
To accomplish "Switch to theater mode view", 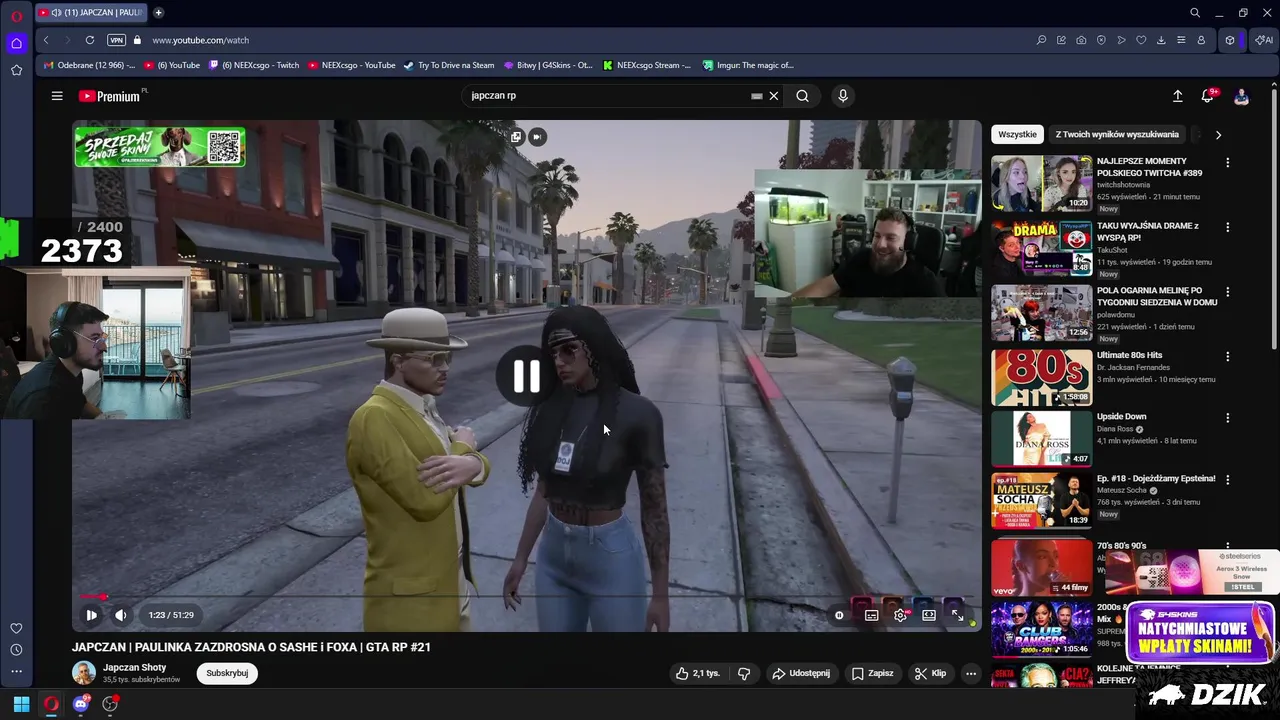I will tap(929, 615).
